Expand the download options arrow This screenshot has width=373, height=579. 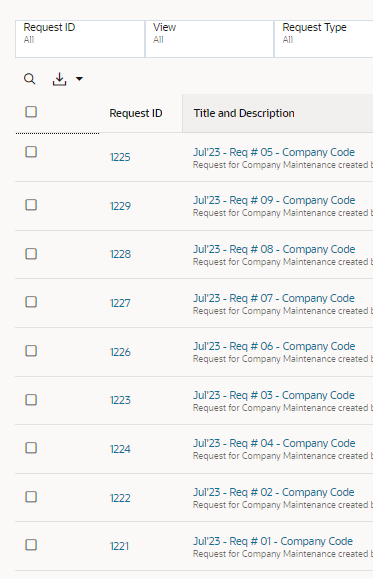pos(79,79)
